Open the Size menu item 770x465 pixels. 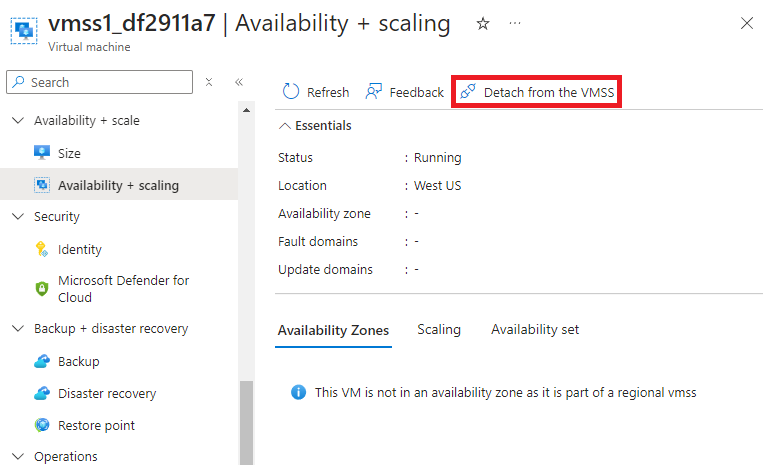tap(69, 154)
